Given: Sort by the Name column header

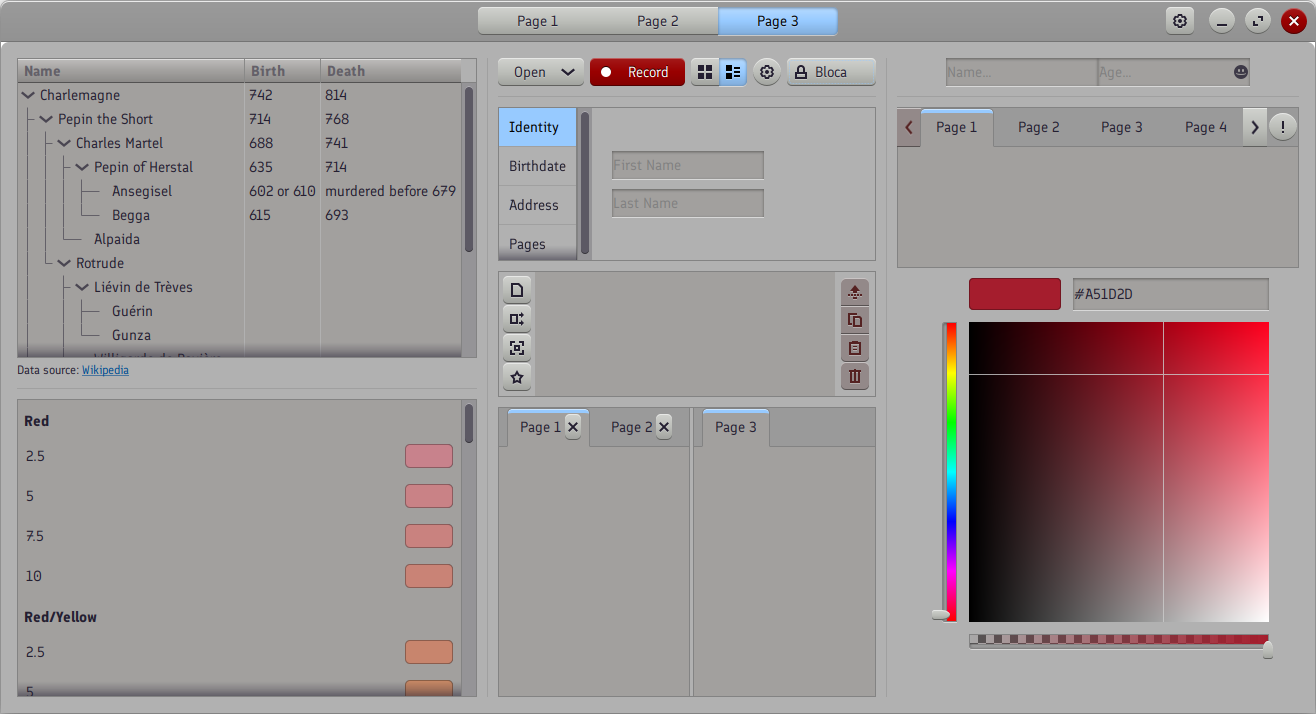Looking at the screenshot, I should [x=131, y=71].
